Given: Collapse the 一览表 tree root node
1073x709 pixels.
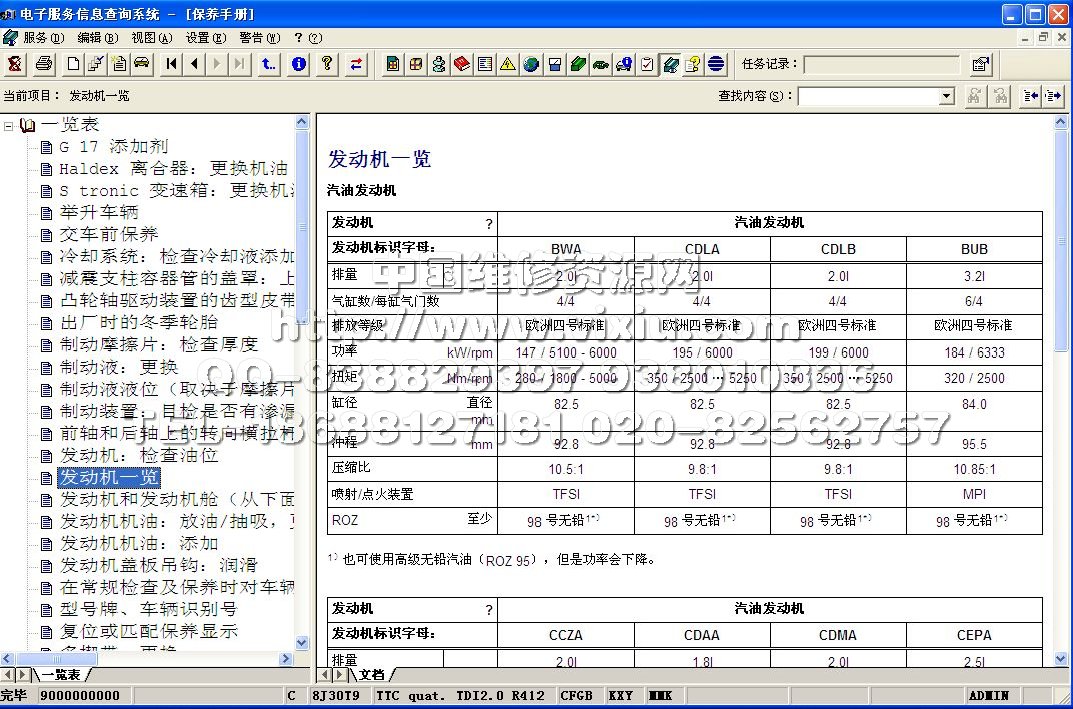Looking at the screenshot, I should click(9, 125).
